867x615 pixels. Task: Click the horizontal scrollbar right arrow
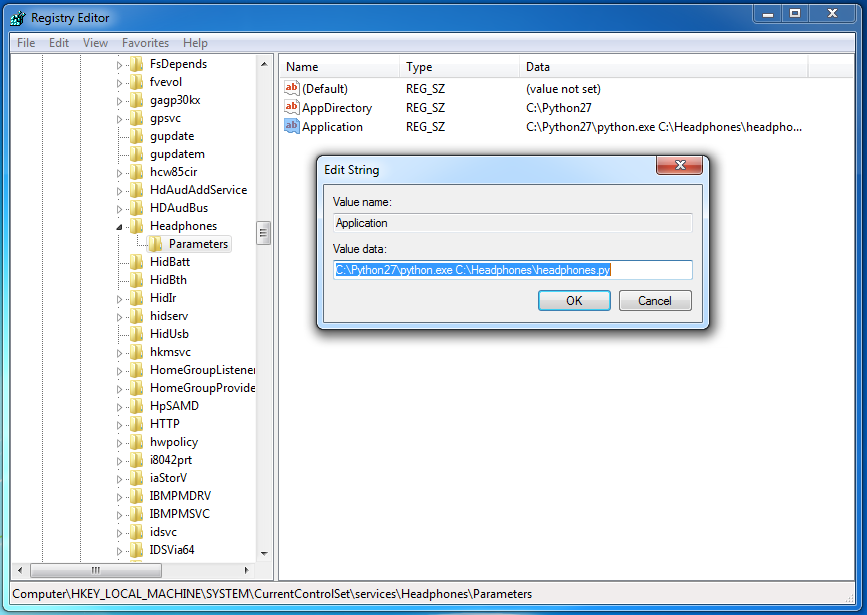pos(247,570)
